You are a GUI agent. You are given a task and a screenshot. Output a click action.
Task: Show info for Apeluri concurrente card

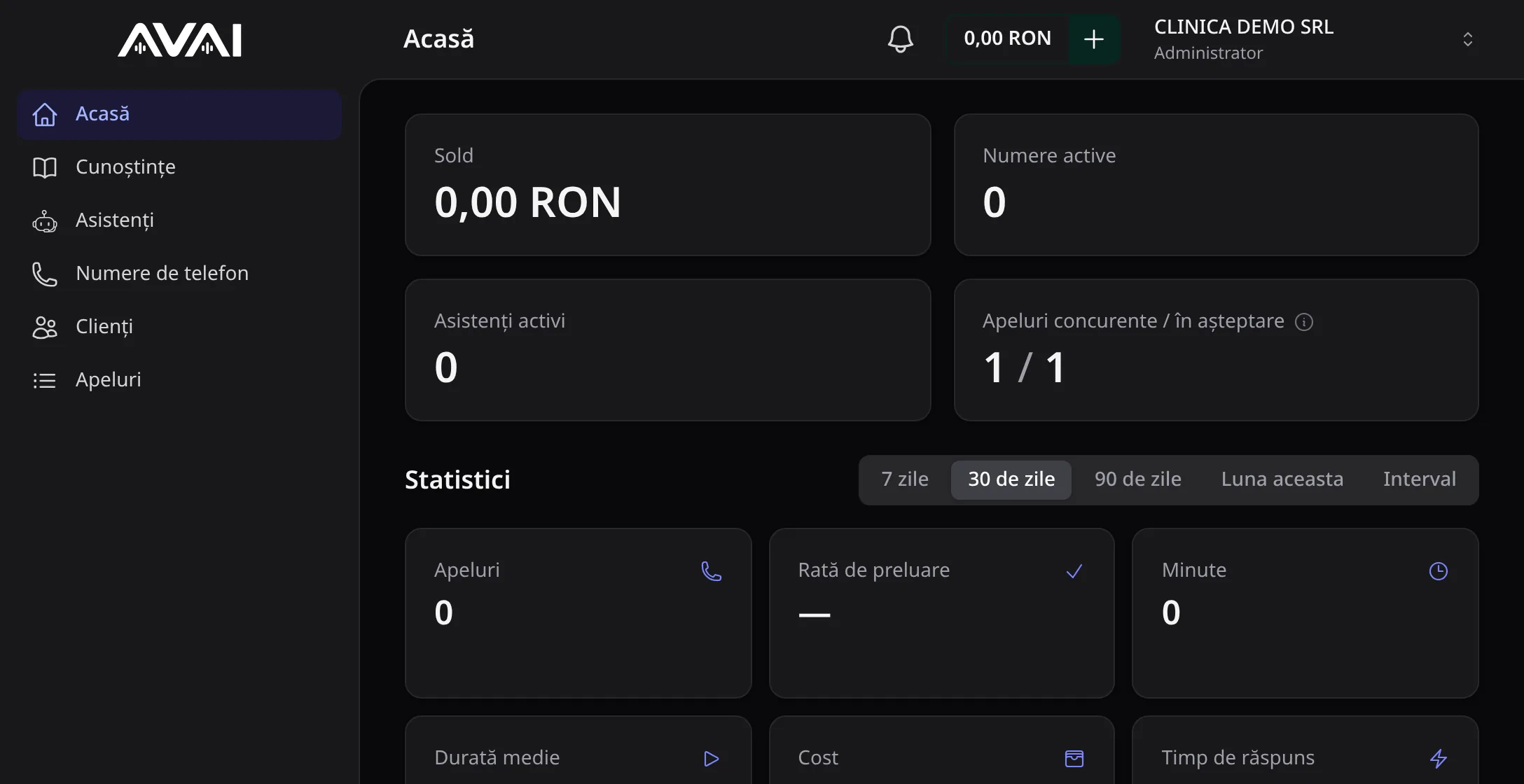click(1303, 322)
